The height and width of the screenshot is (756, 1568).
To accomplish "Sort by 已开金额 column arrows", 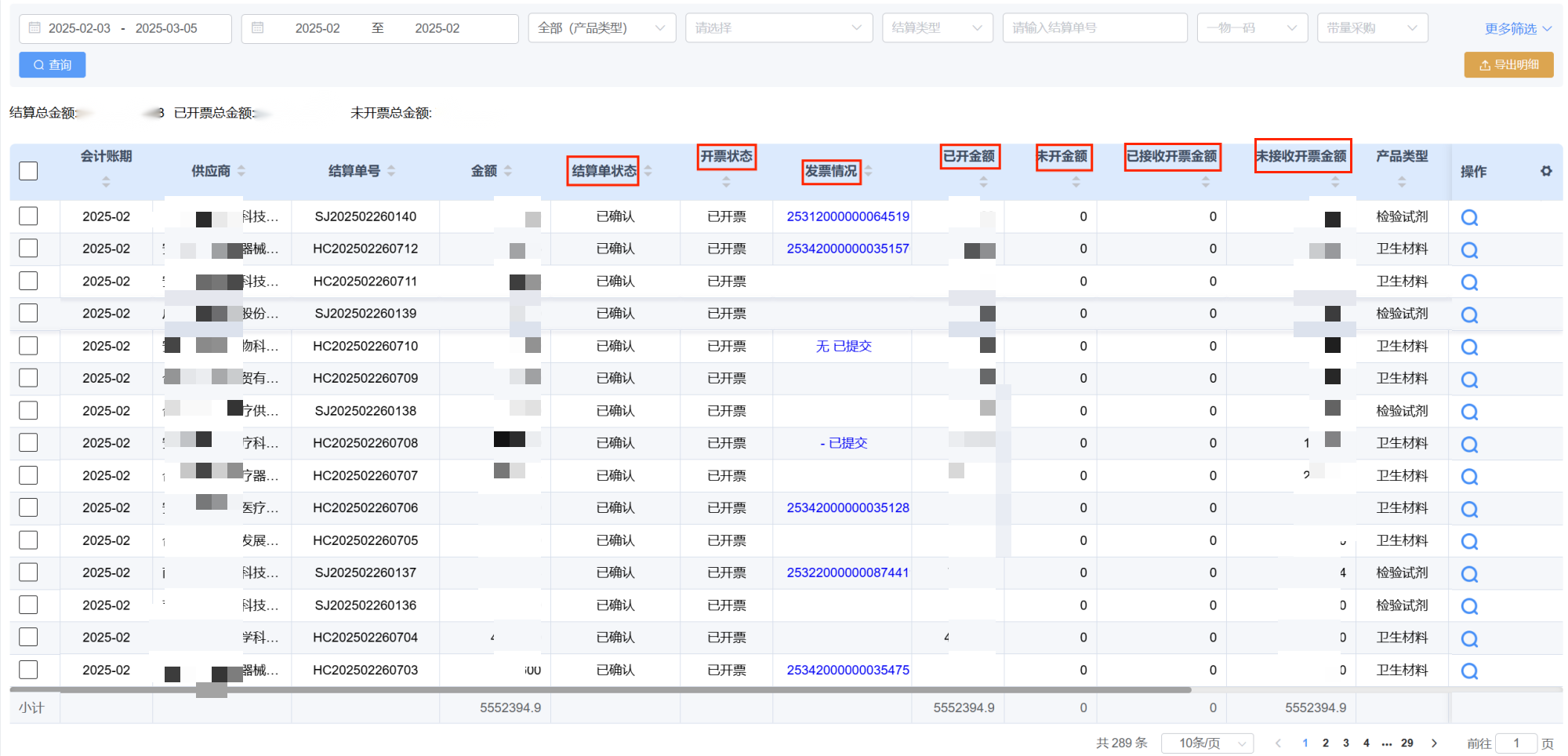I will pos(983,182).
